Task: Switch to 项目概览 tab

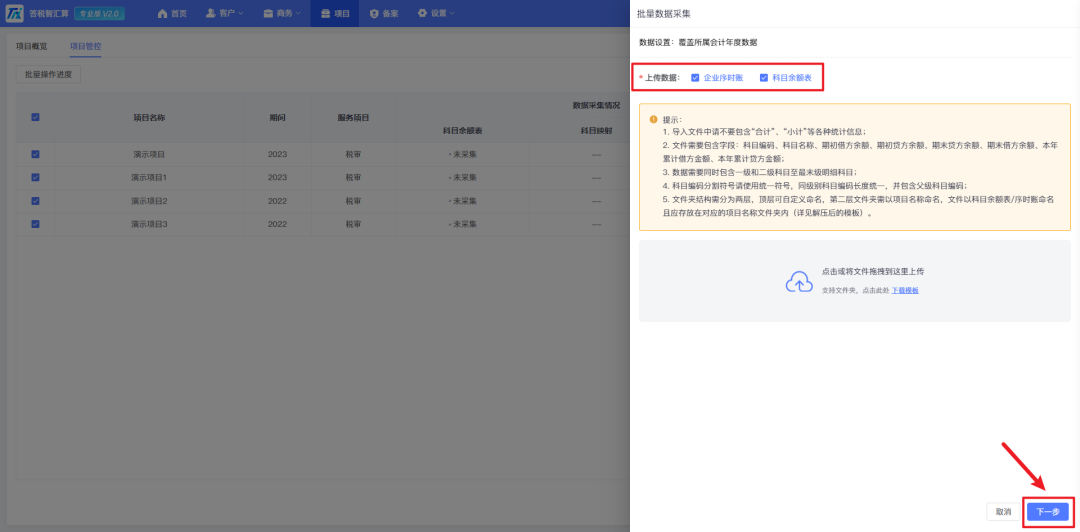Action: click(x=32, y=47)
